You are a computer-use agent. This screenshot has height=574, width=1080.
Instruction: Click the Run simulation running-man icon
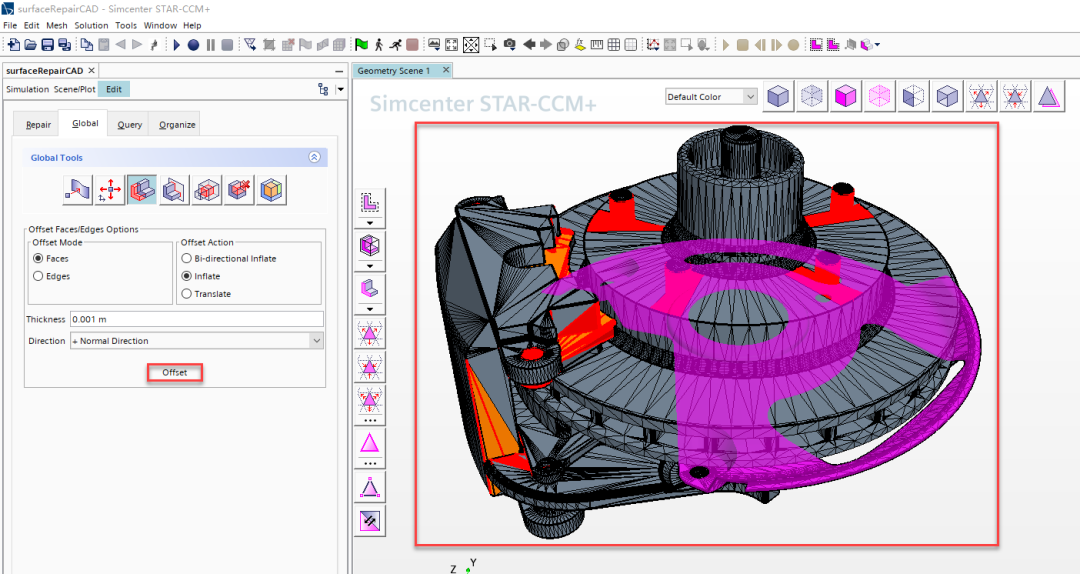[x=395, y=45]
